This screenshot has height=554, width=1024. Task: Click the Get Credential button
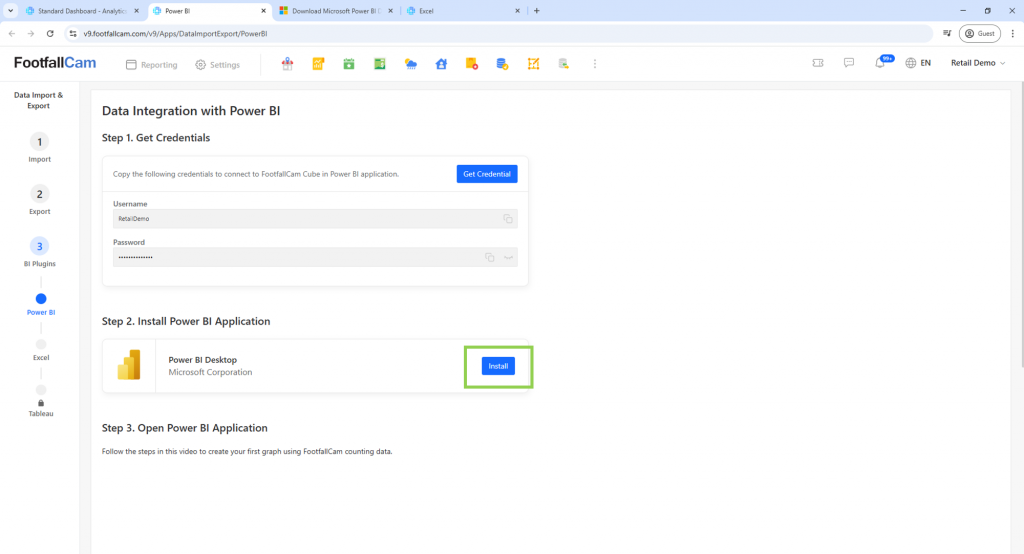coord(487,174)
